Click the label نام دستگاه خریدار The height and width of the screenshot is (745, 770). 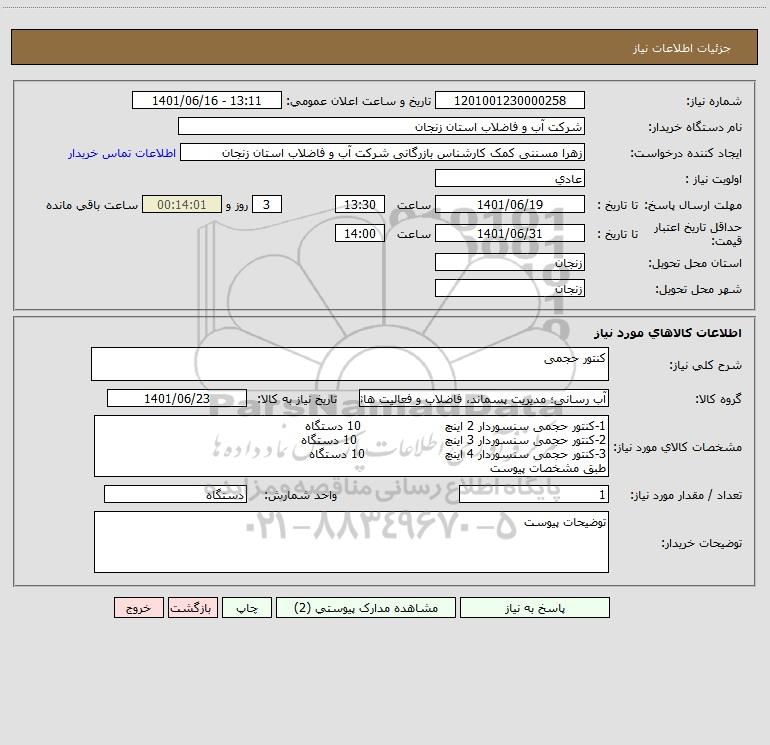(x=695, y=127)
